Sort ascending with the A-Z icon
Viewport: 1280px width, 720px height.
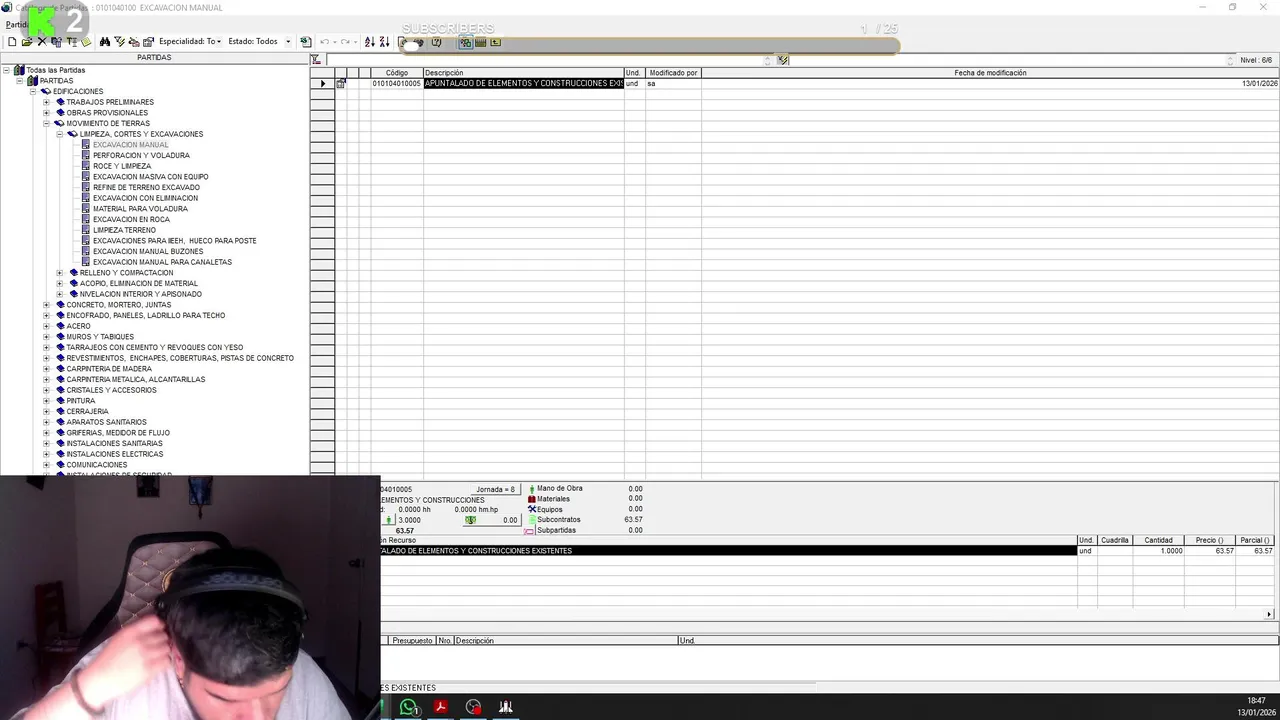[369, 42]
